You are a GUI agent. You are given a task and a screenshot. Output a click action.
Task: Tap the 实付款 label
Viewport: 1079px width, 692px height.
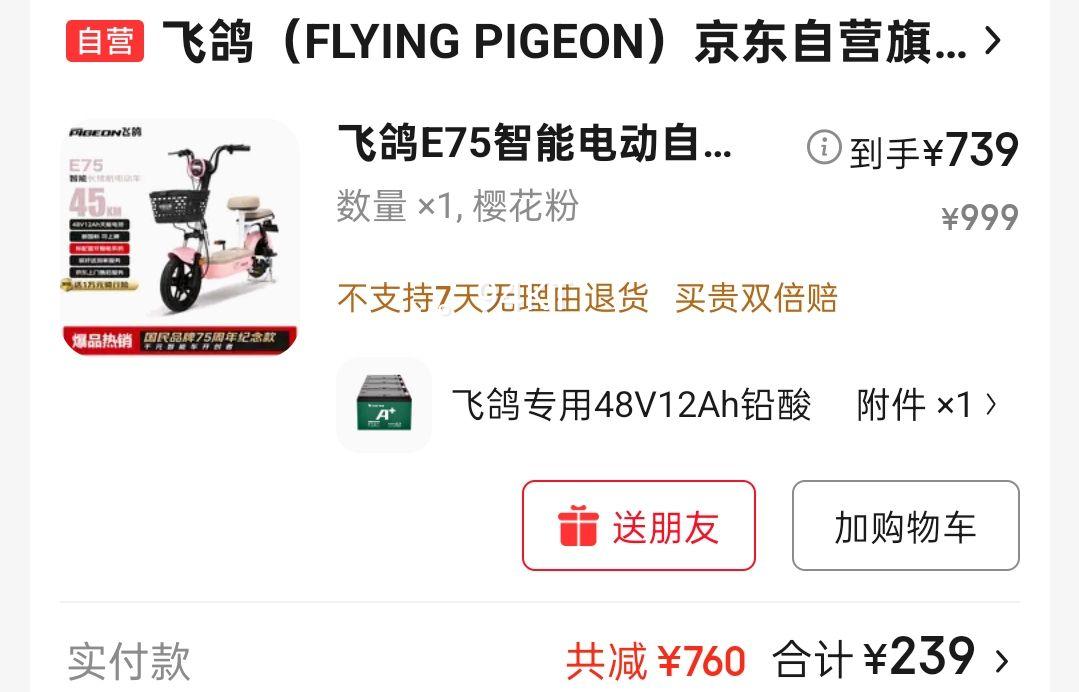[x=129, y=661]
